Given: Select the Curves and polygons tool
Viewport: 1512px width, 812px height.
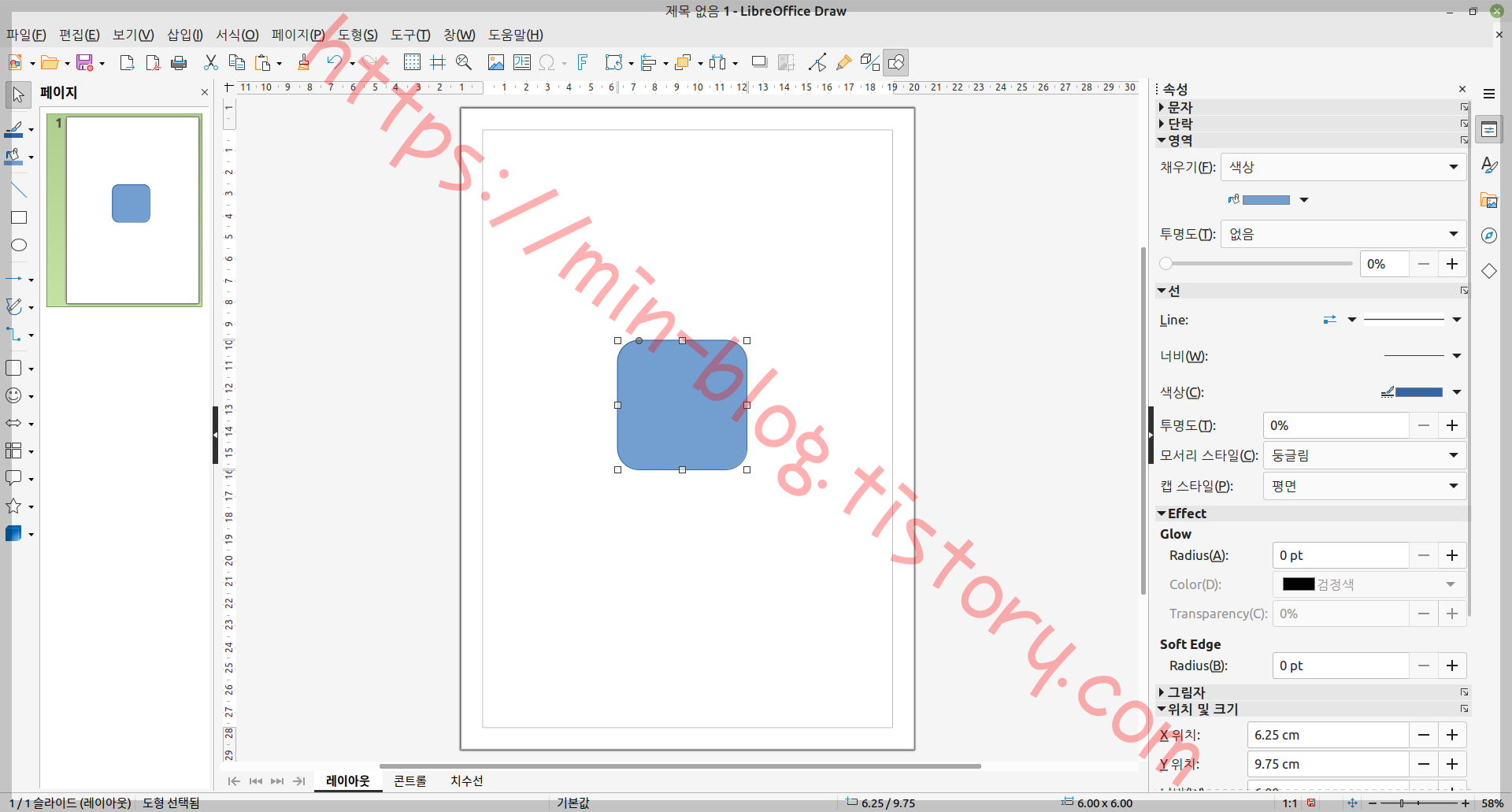Looking at the screenshot, I should pyautogui.click(x=14, y=306).
